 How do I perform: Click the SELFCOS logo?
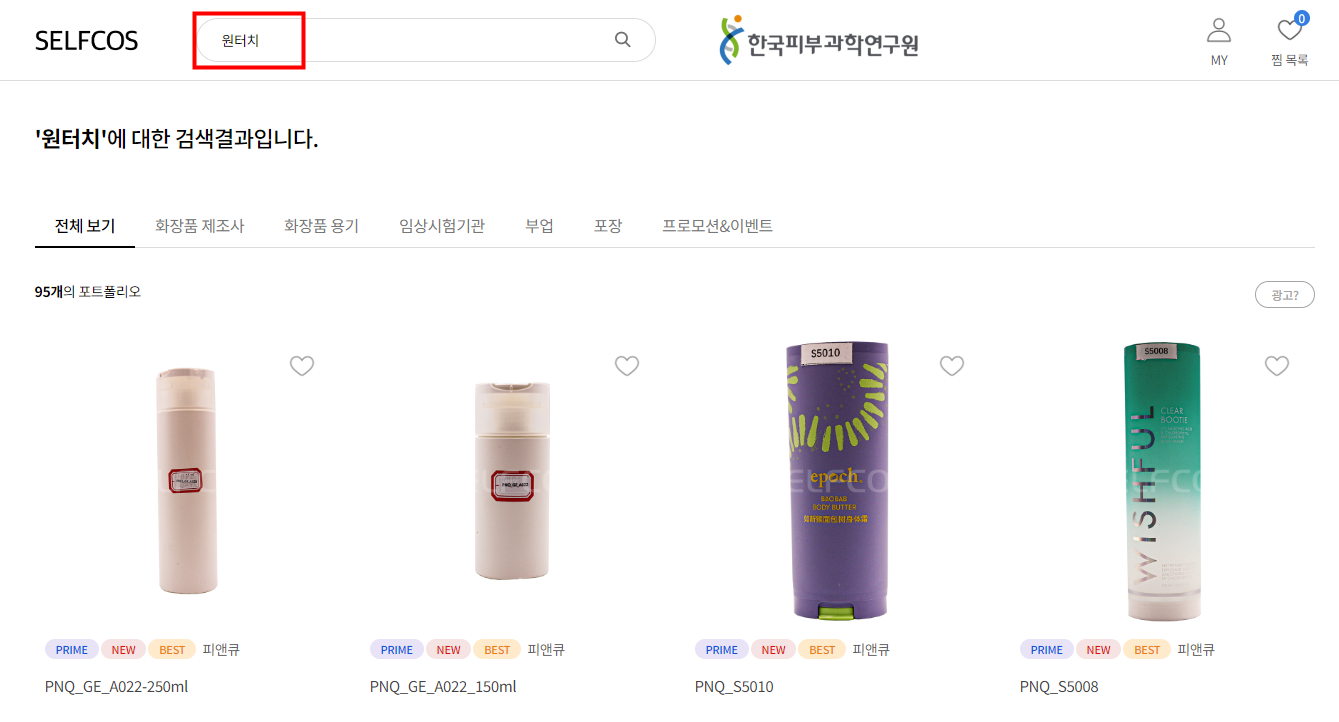tap(86, 41)
